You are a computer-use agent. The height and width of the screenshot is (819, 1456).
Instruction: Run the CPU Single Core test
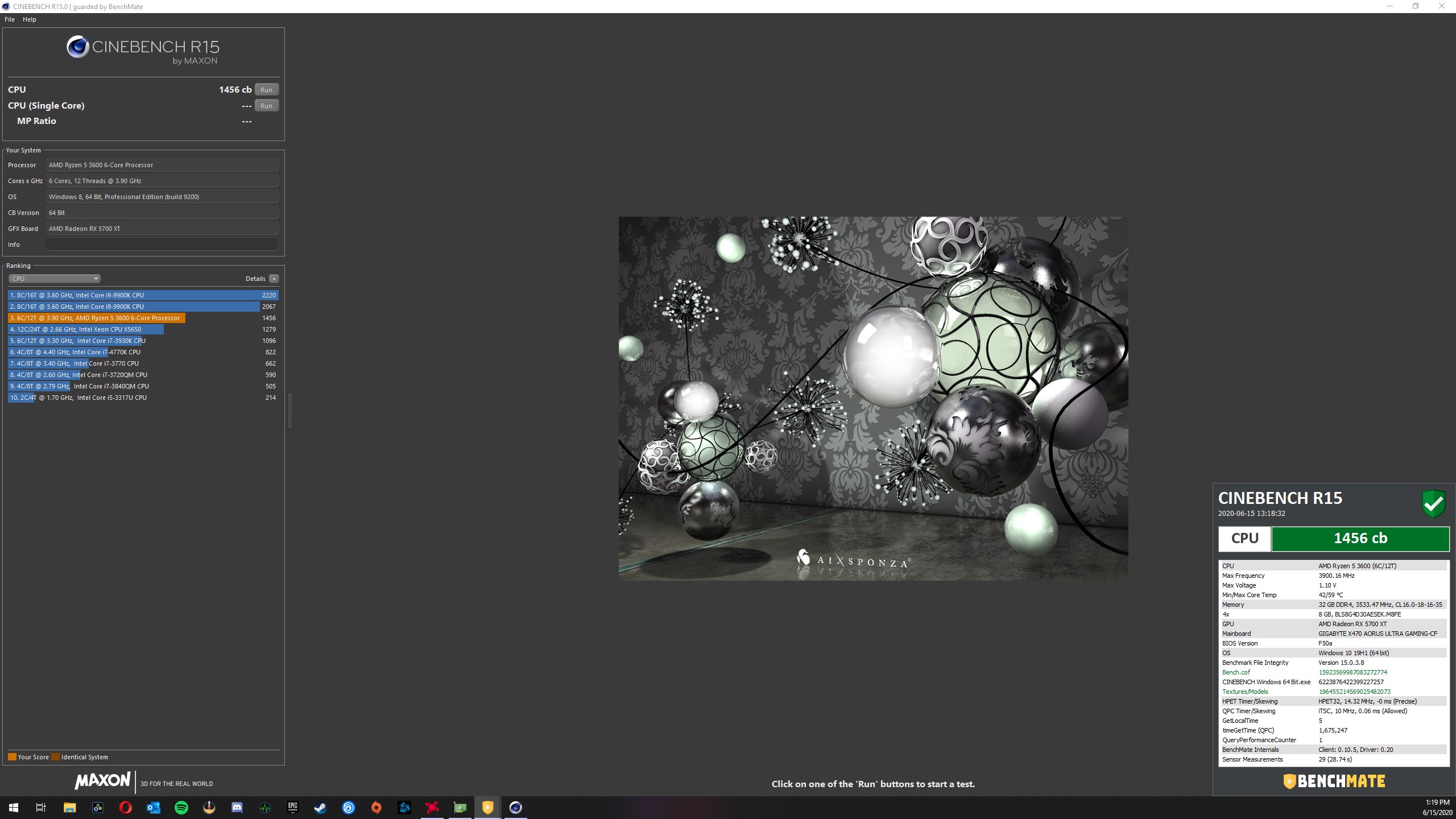pyautogui.click(x=266, y=105)
